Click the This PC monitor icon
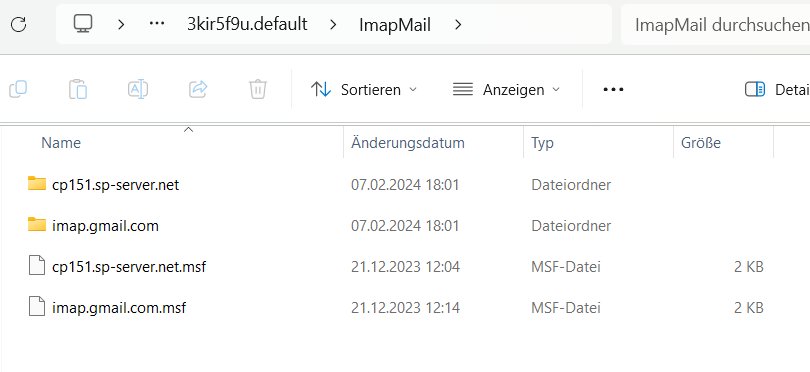This screenshot has width=810, height=372. pos(83,24)
